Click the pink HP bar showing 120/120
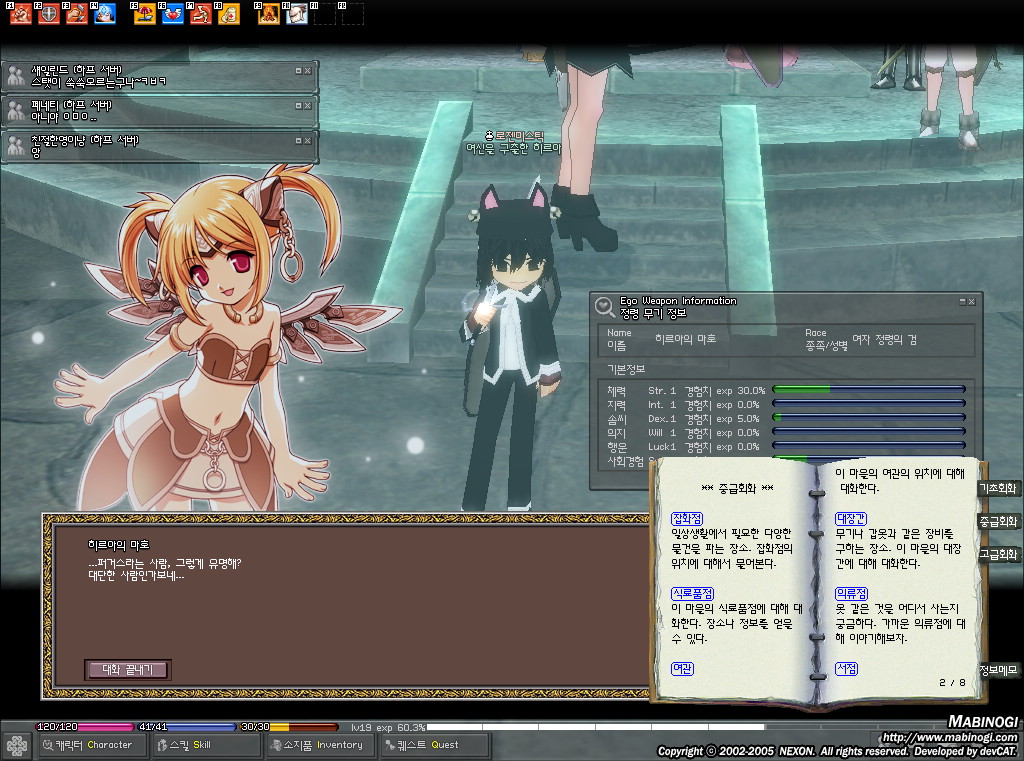The width and height of the screenshot is (1024, 761). pos(85,726)
